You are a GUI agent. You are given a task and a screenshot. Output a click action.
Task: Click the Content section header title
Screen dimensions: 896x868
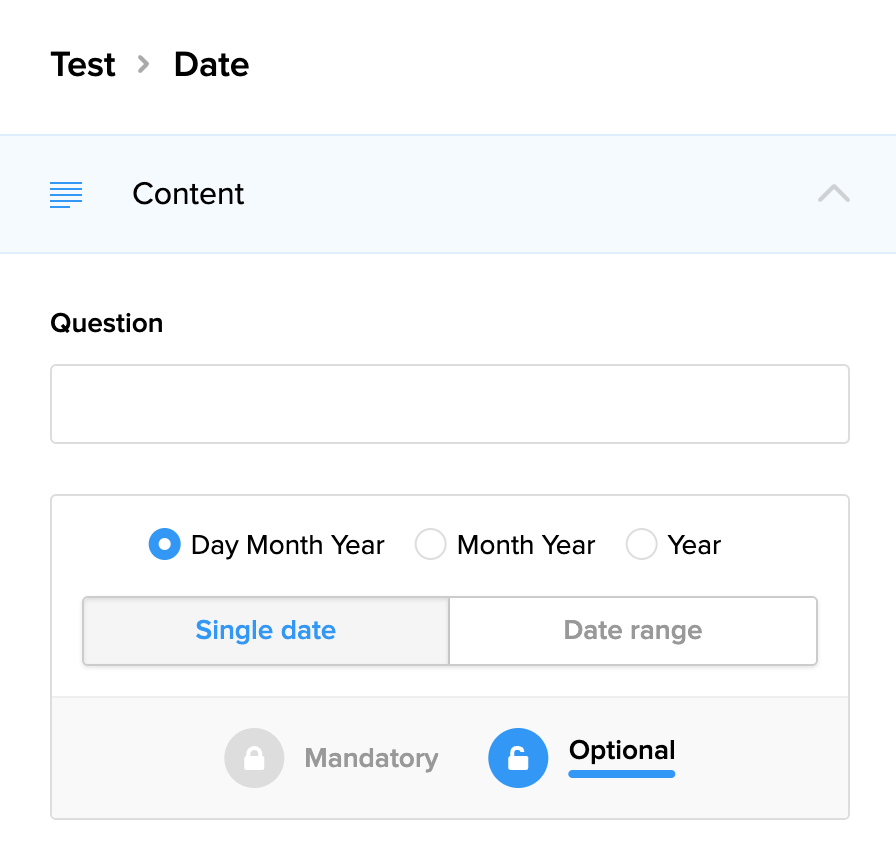coord(188,194)
